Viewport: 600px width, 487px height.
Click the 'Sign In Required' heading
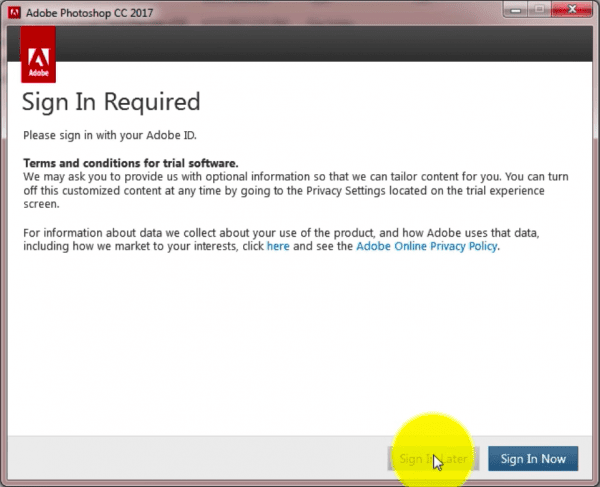(x=111, y=102)
